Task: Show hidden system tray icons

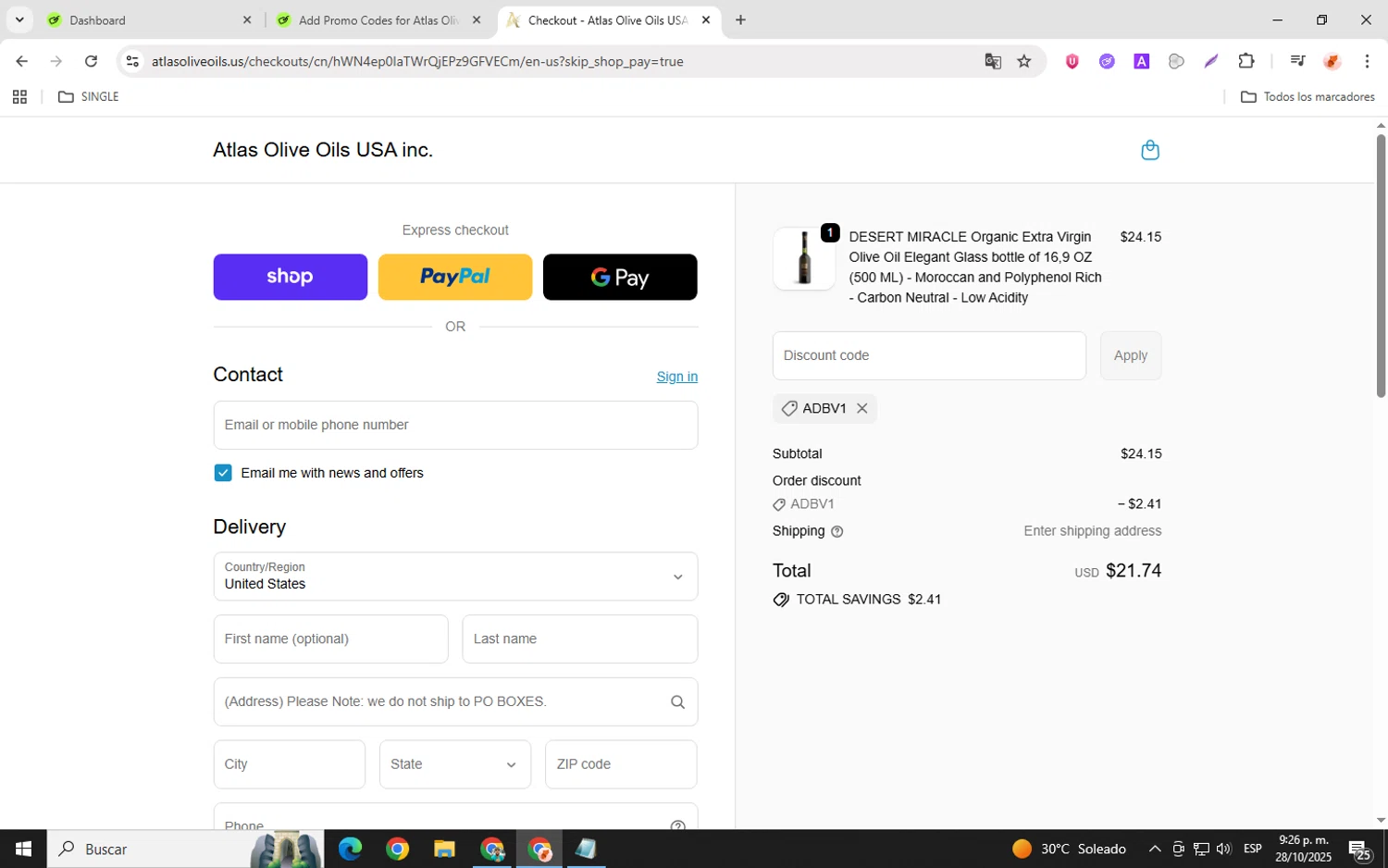Action: click(1155, 849)
